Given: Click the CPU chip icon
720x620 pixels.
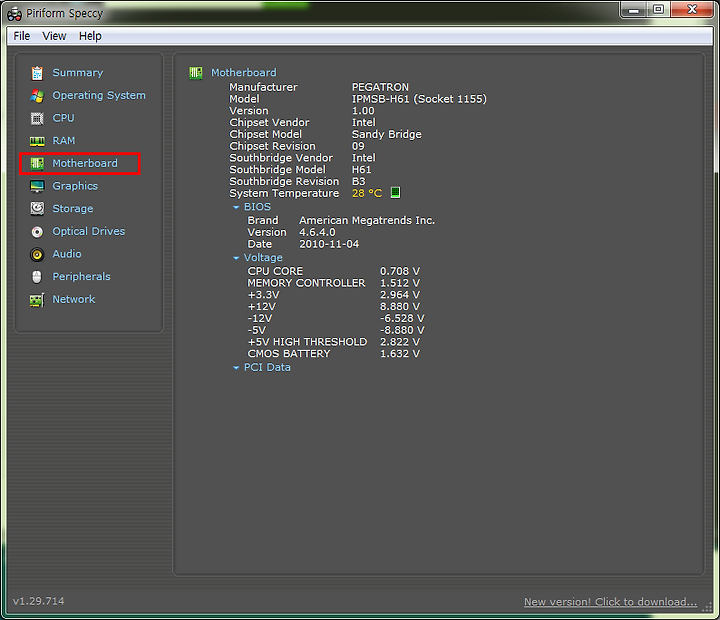Looking at the screenshot, I should [37, 118].
